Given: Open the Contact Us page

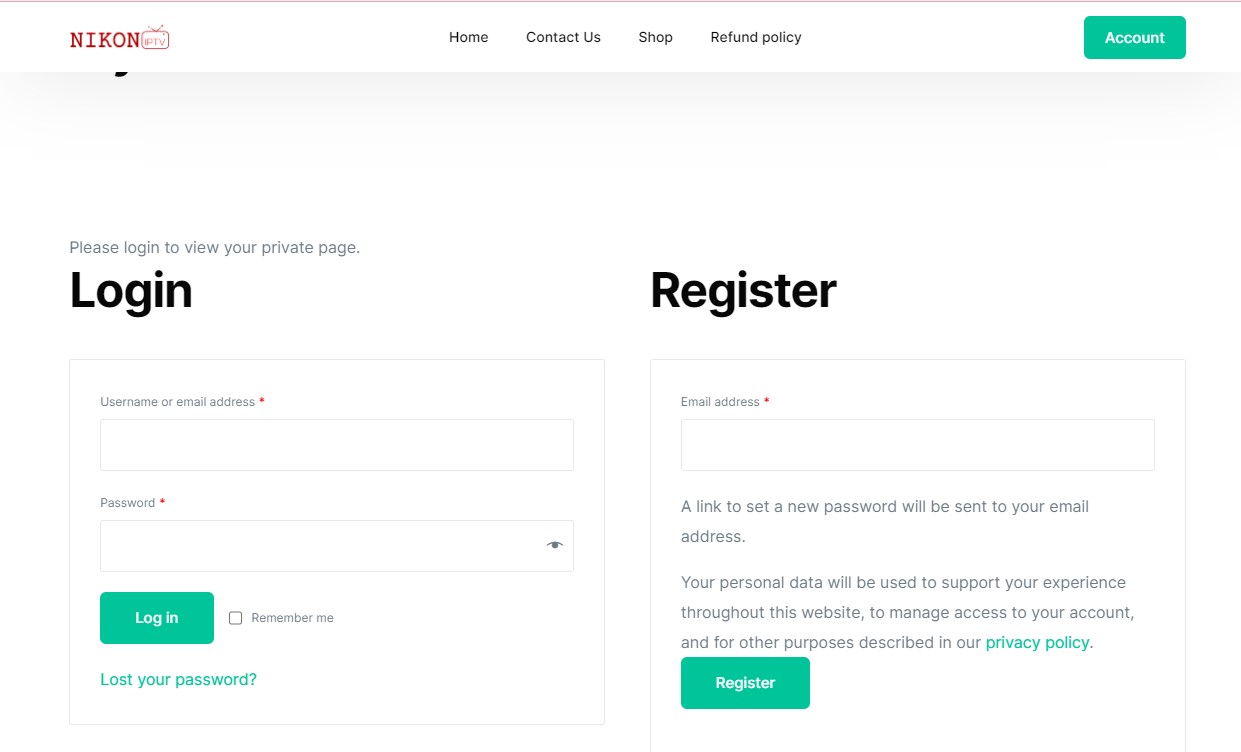Looking at the screenshot, I should click(x=563, y=37).
